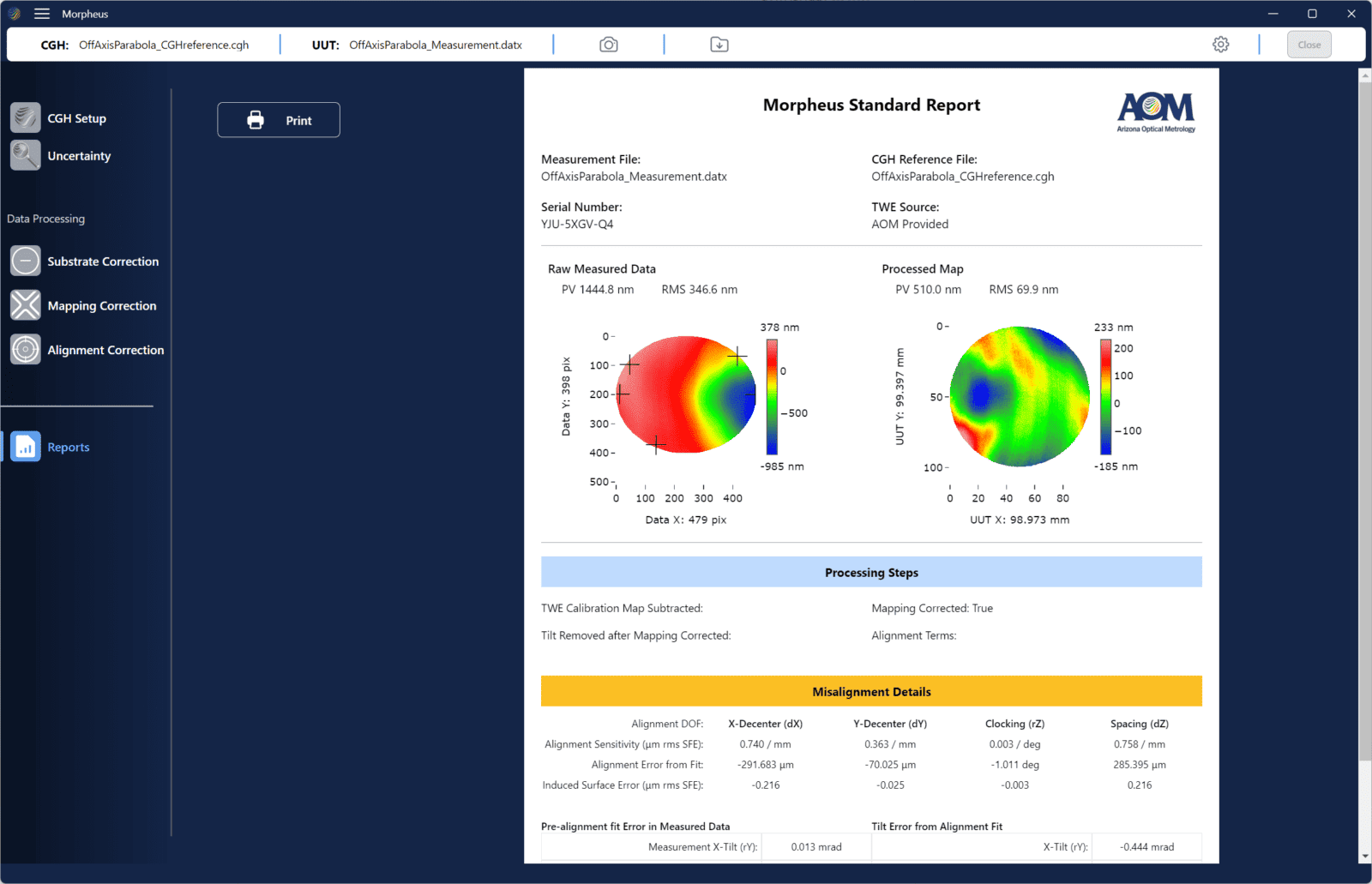Click the Processed Map color scale bar
The image size is (1372, 884).
pos(1105,397)
